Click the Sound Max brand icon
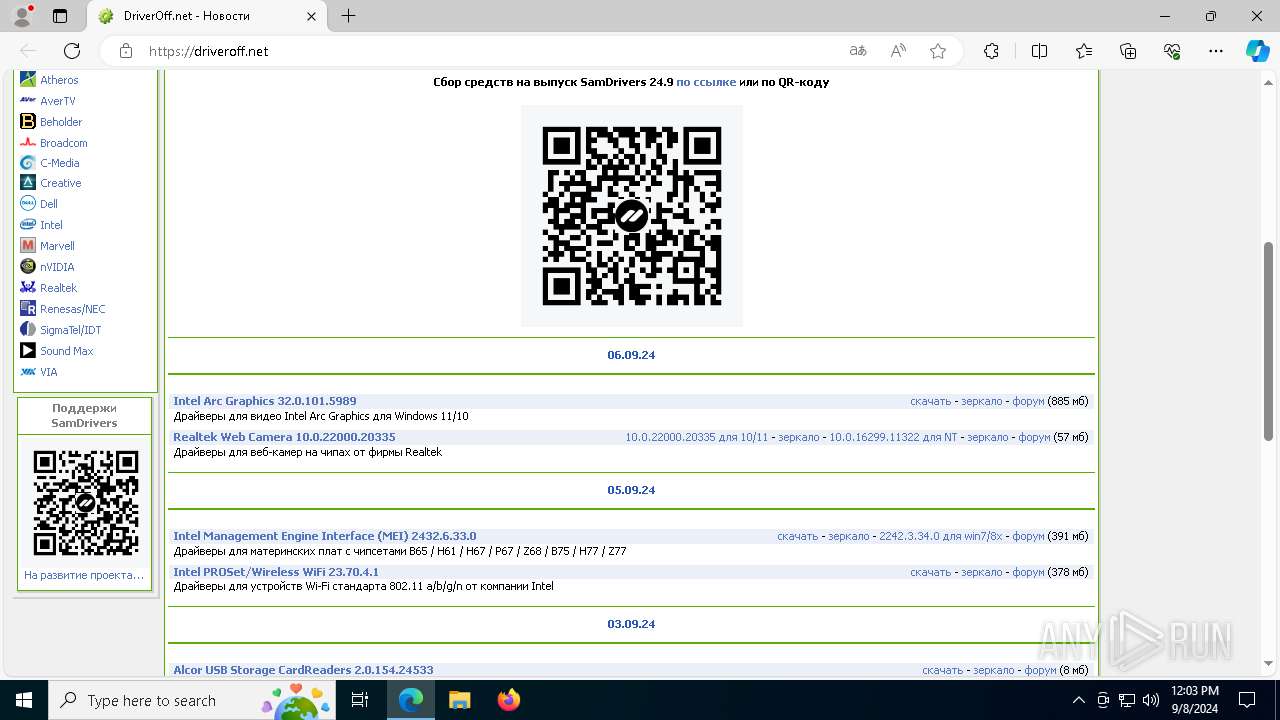Image resolution: width=1280 pixels, height=720 pixels. (28, 351)
